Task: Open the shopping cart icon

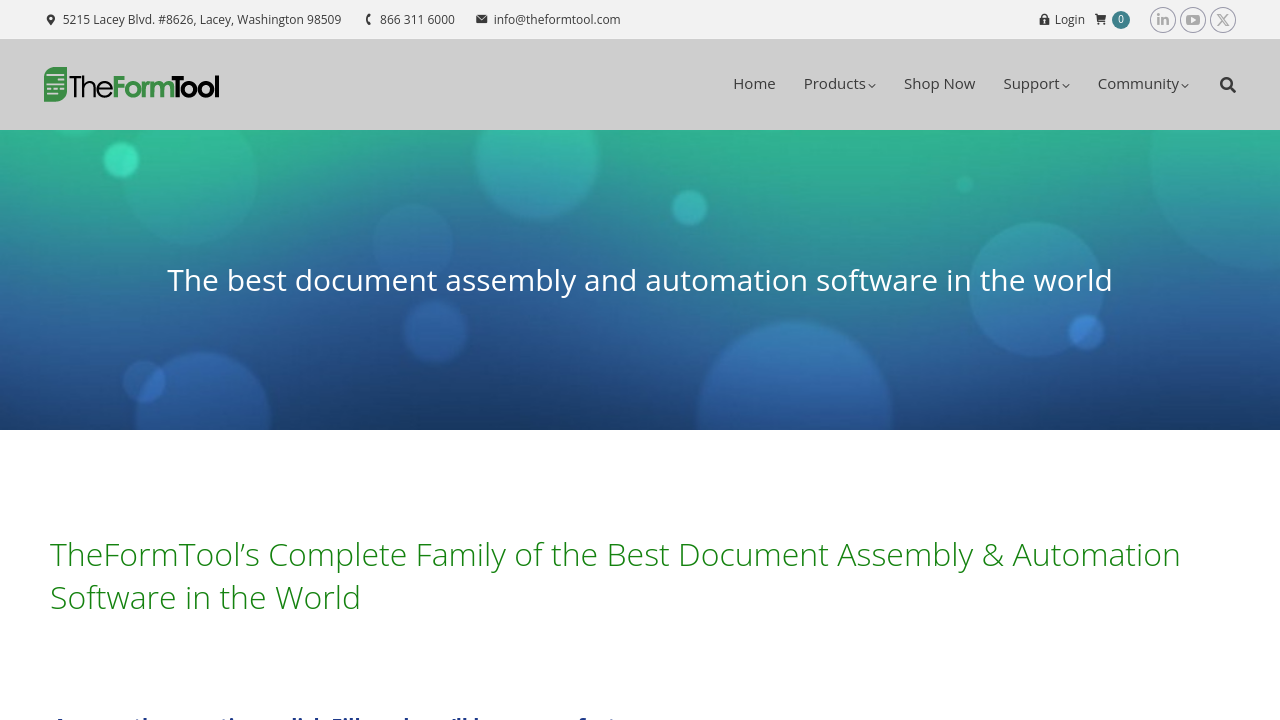Action: (1100, 20)
